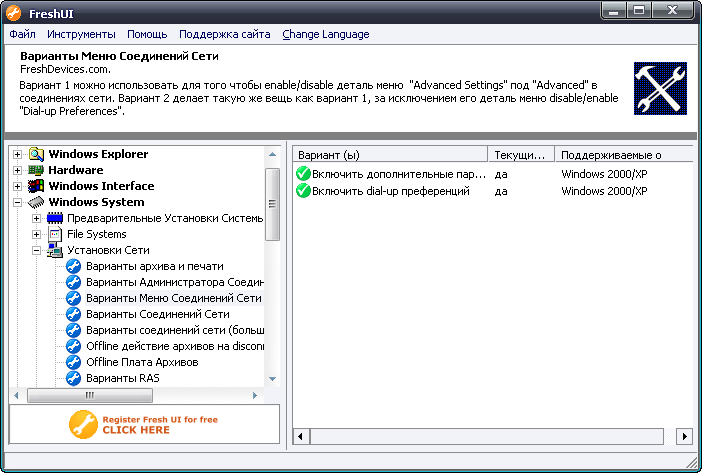Screen dimensions: 702x473
Task: Select Варианты архива и печати tree item
Action: (155, 266)
